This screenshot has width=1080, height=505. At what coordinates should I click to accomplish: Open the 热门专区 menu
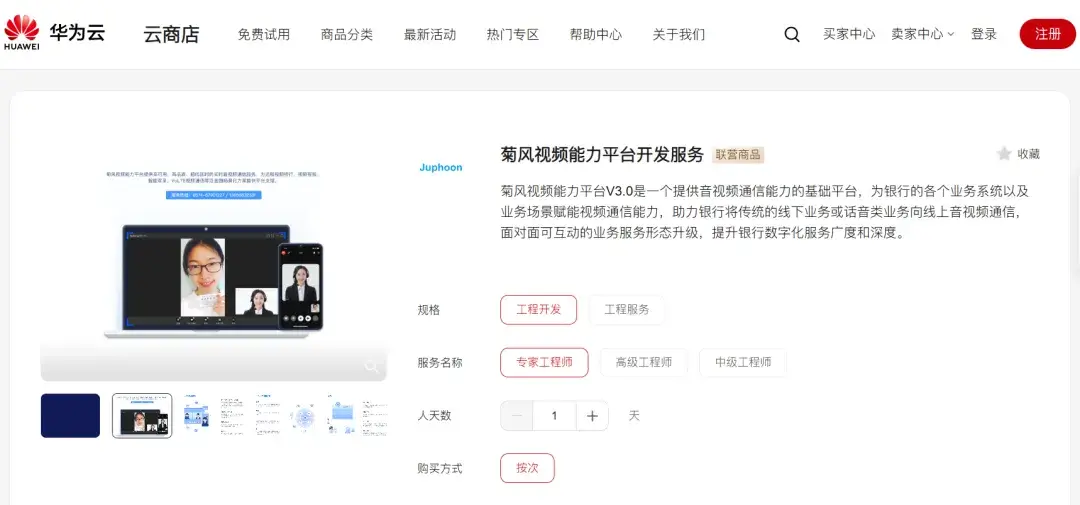(513, 34)
